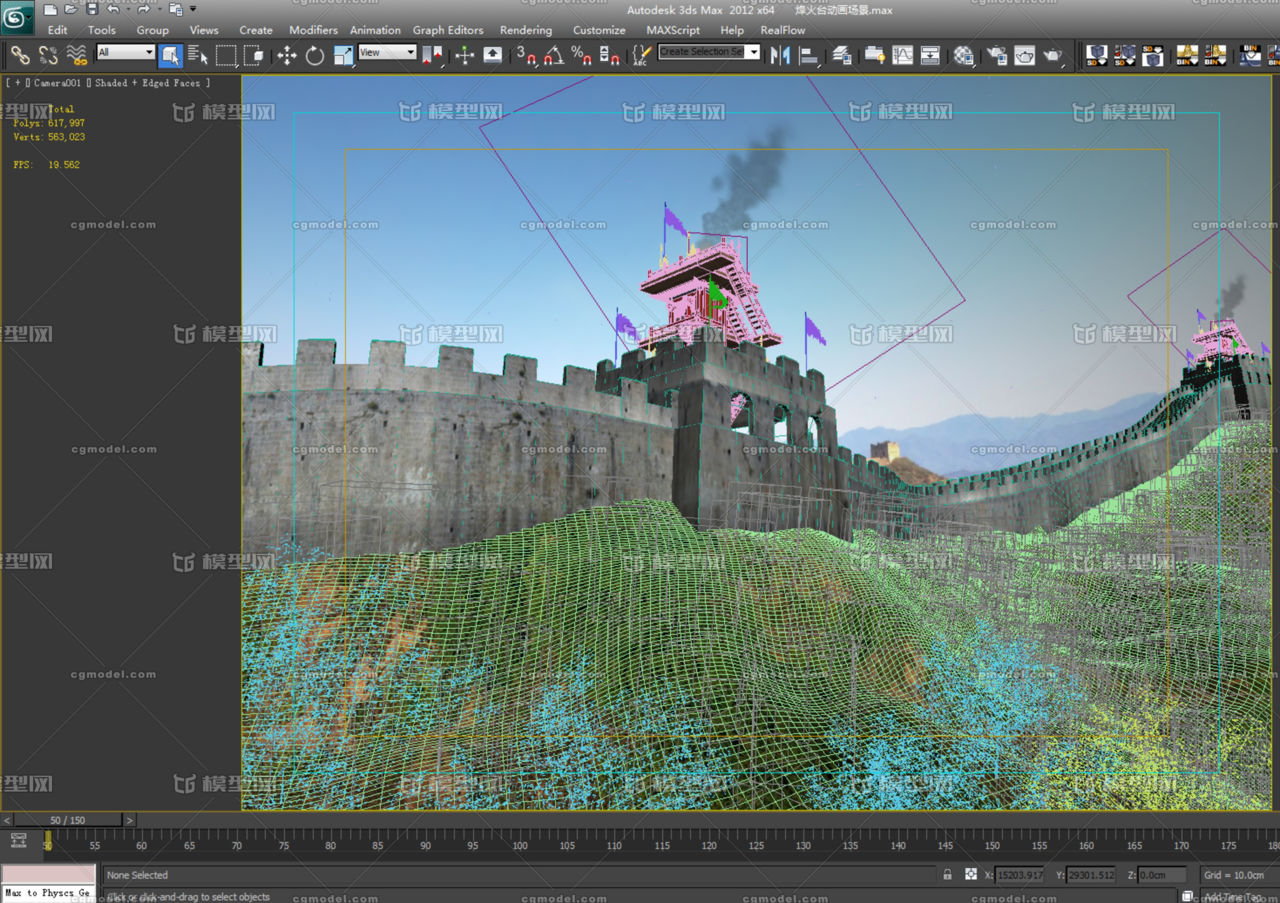1280x903 pixels.
Task: Open the Rendering menu
Action: [526, 30]
